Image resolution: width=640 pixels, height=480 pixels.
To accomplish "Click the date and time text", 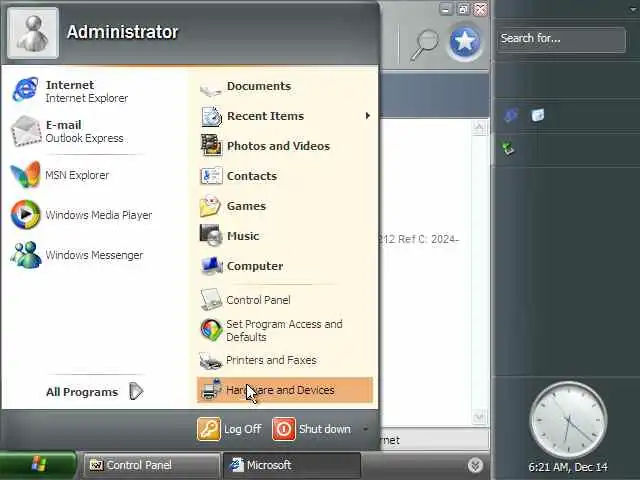I will 568,467.
